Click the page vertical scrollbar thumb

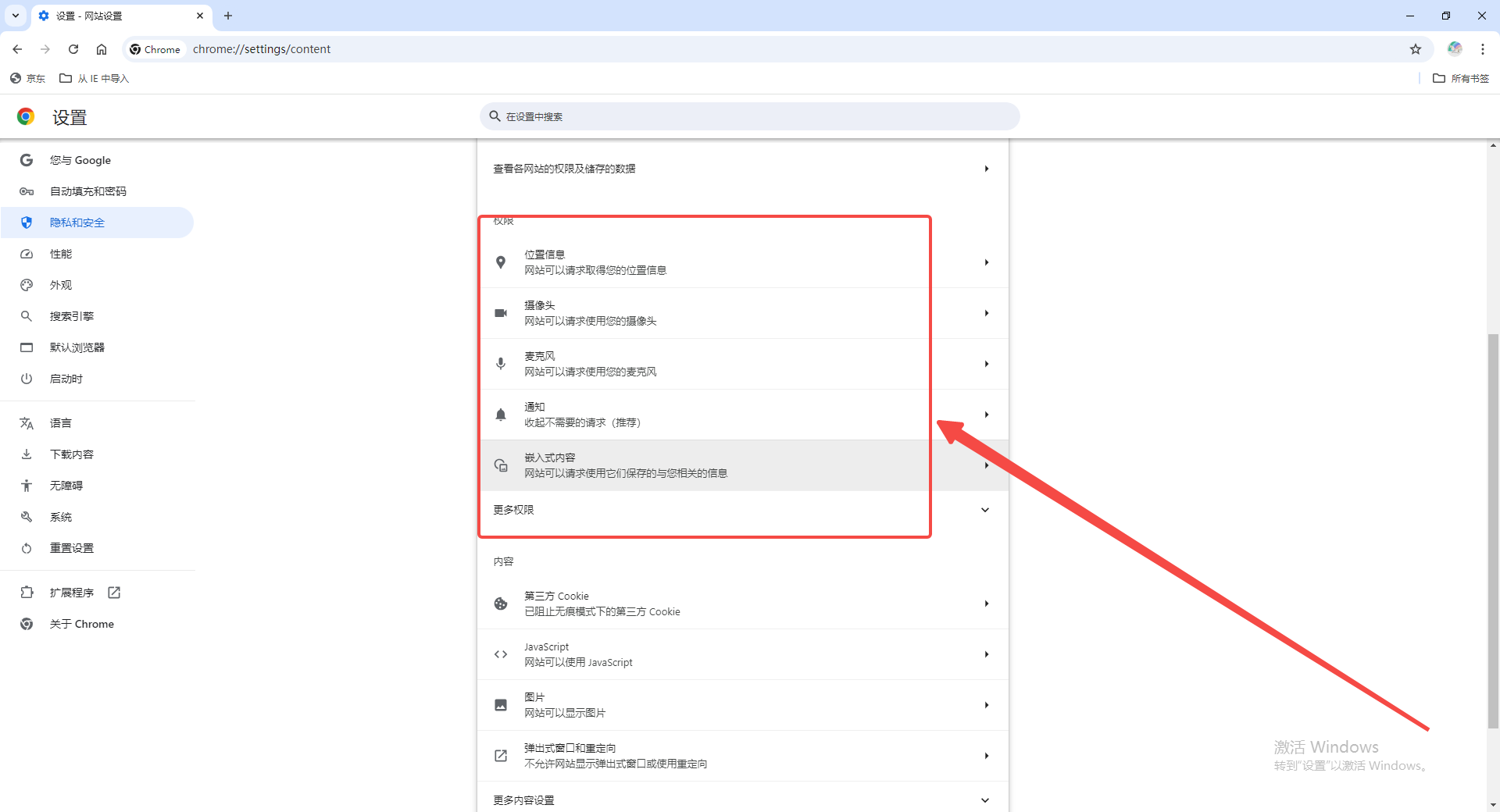click(x=1493, y=531)
